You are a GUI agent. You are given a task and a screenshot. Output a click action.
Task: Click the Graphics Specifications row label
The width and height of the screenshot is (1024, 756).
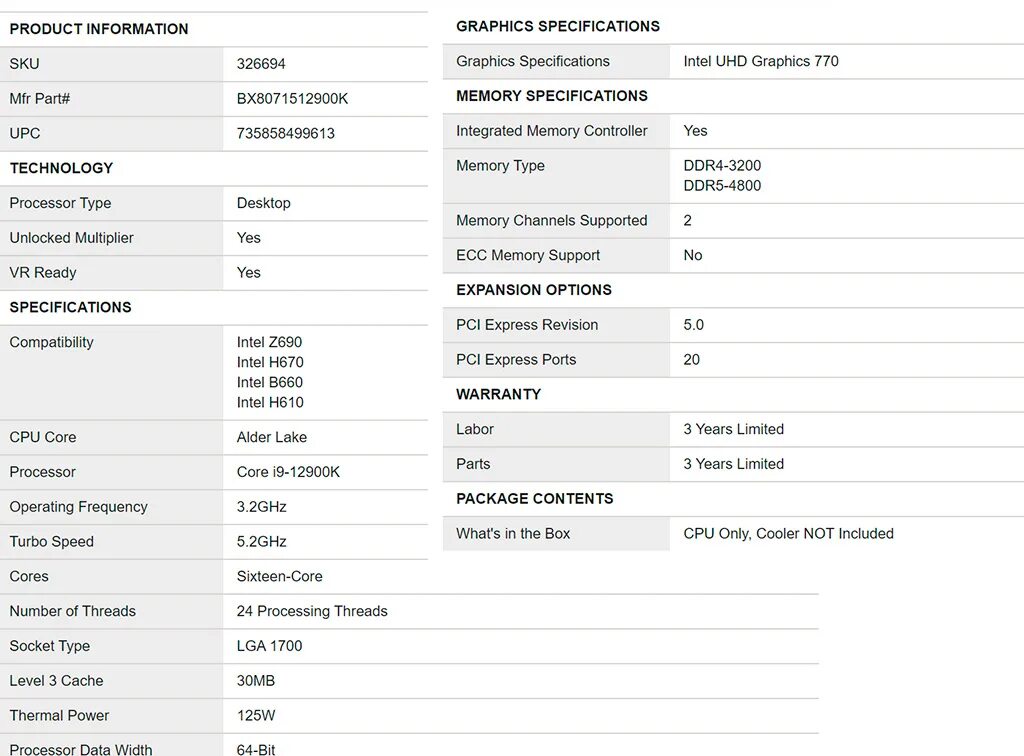[x=532, y=61]
